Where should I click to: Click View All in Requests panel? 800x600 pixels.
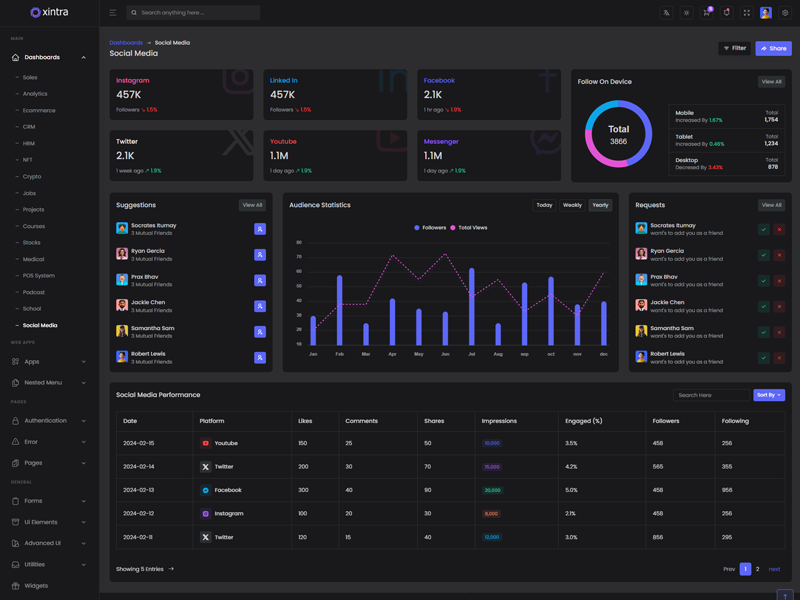(x=771, y=205)
